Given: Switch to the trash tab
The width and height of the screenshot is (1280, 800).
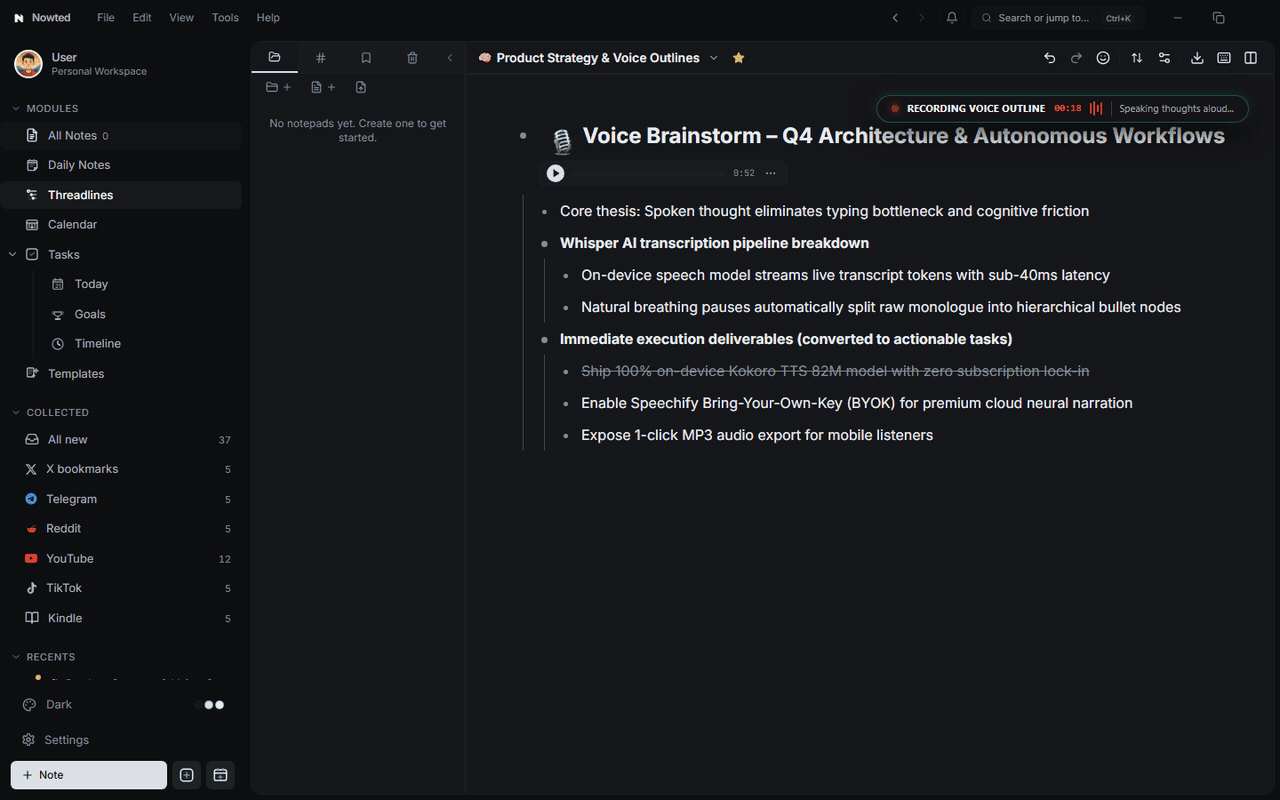Looking at the screenshot, I should [x=412, y=58].
